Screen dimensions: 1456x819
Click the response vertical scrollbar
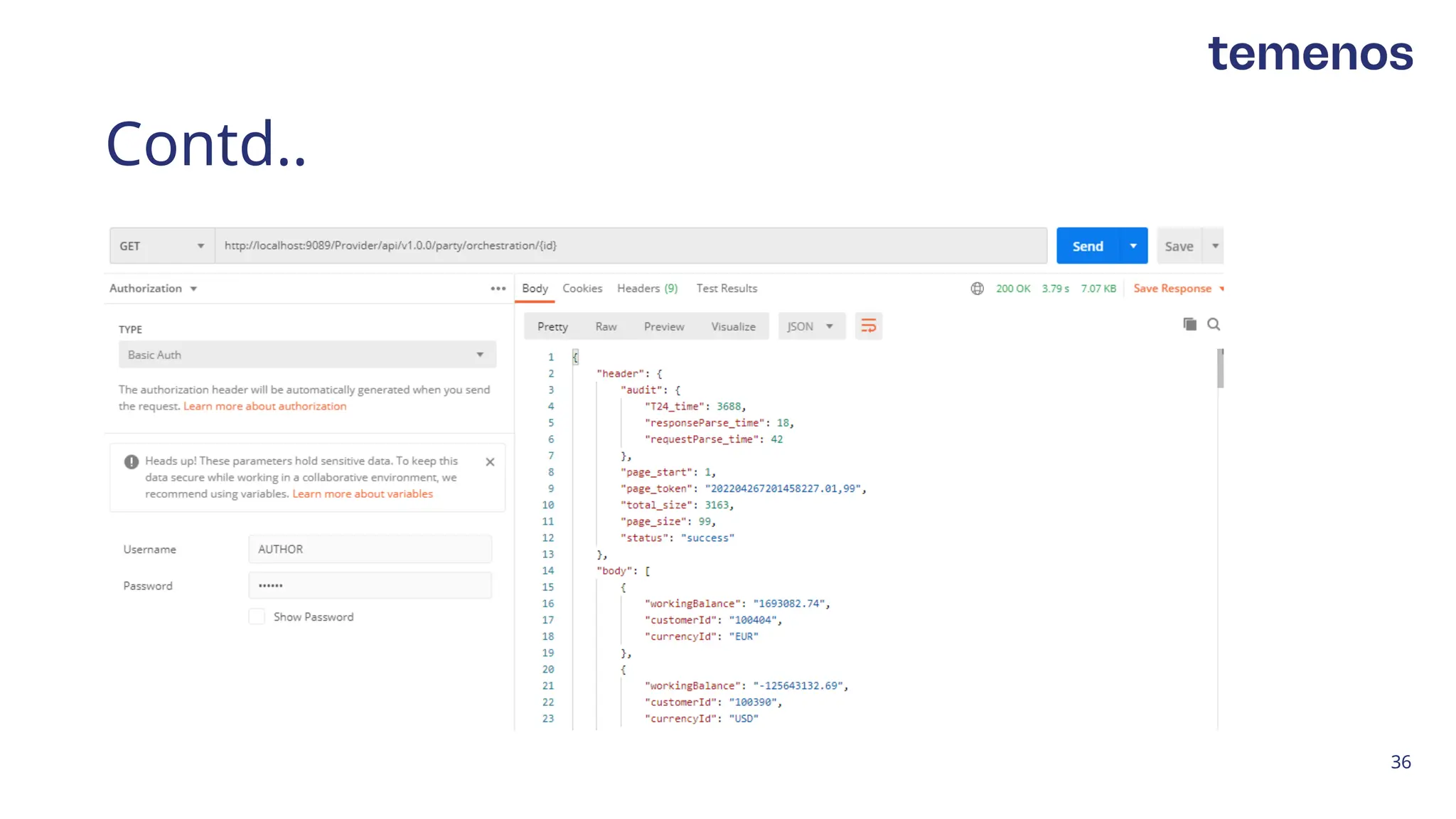[1220, 370]
